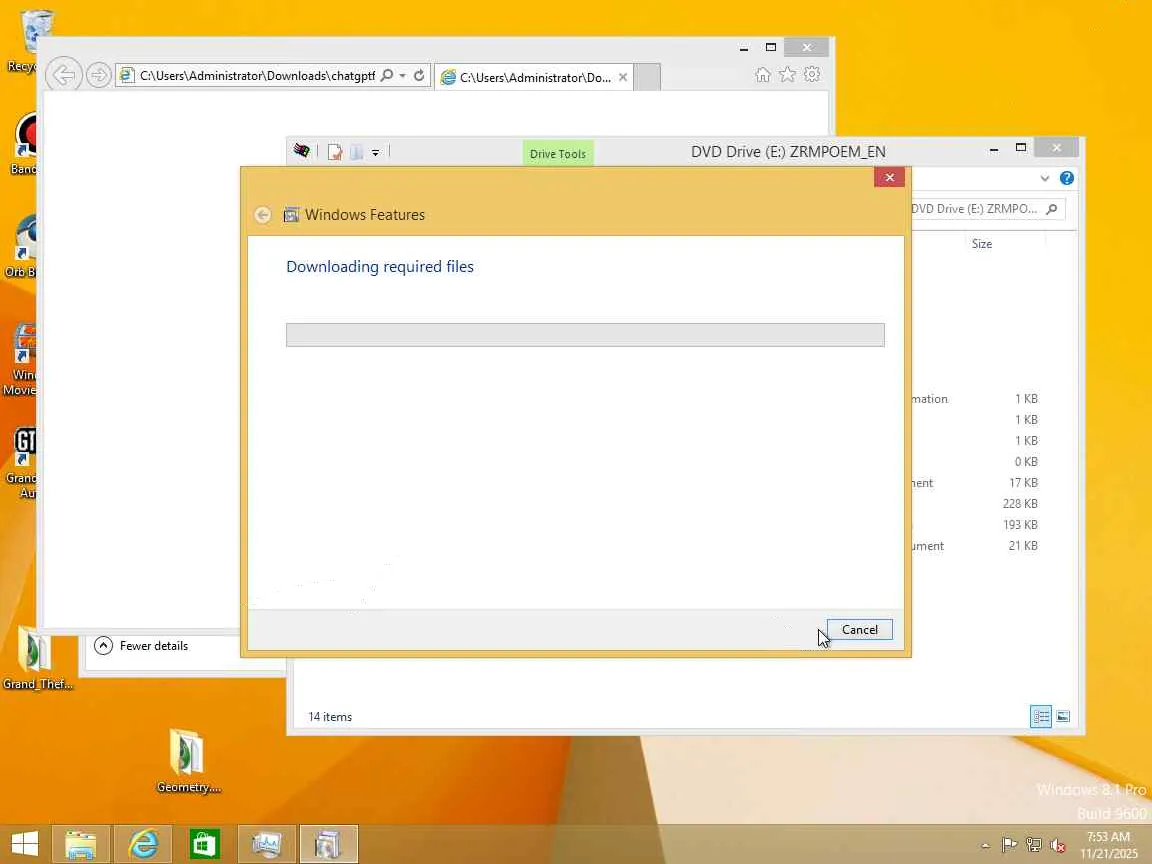This screenshot has width=1152, height=864.
Task: Open the Drive Tools ribbon tab
Action: (558, 154)
